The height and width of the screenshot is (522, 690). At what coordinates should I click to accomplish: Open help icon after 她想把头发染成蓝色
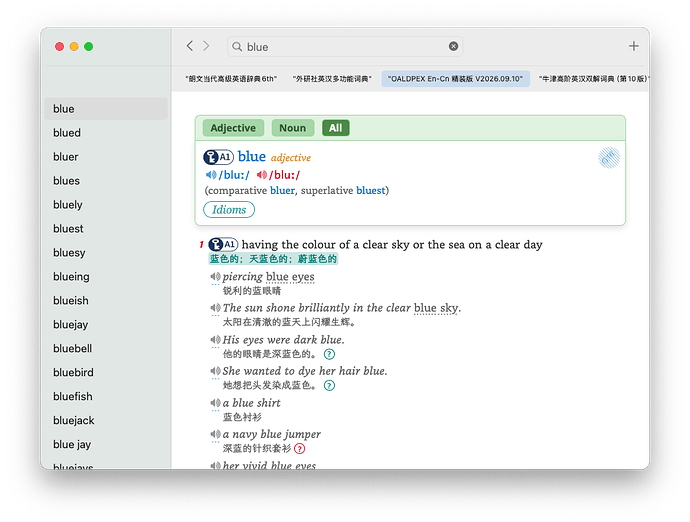click(x=329, y=386)
